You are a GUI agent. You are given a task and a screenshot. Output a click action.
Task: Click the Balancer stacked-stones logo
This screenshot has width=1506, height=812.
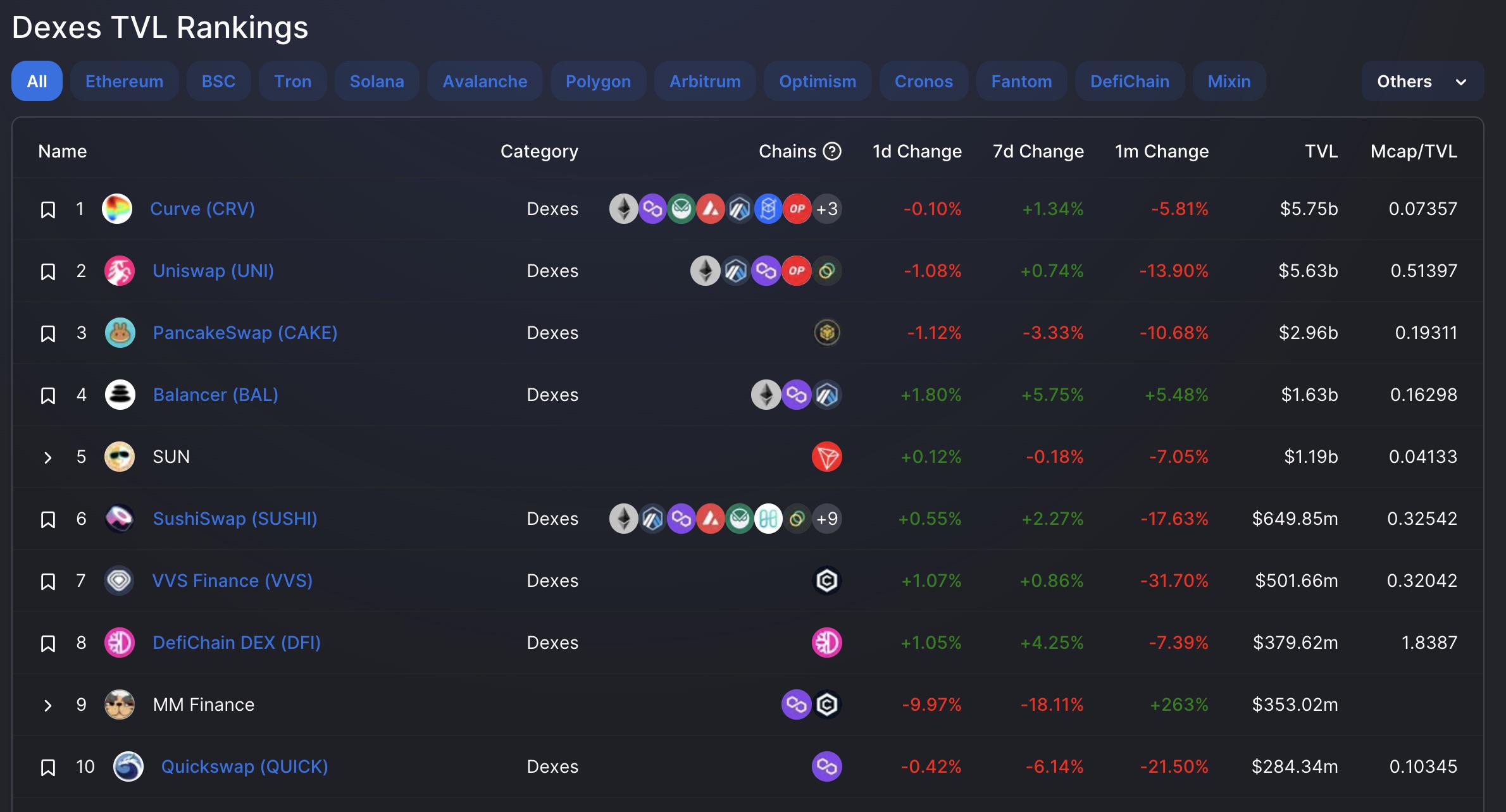coord(120,395)
